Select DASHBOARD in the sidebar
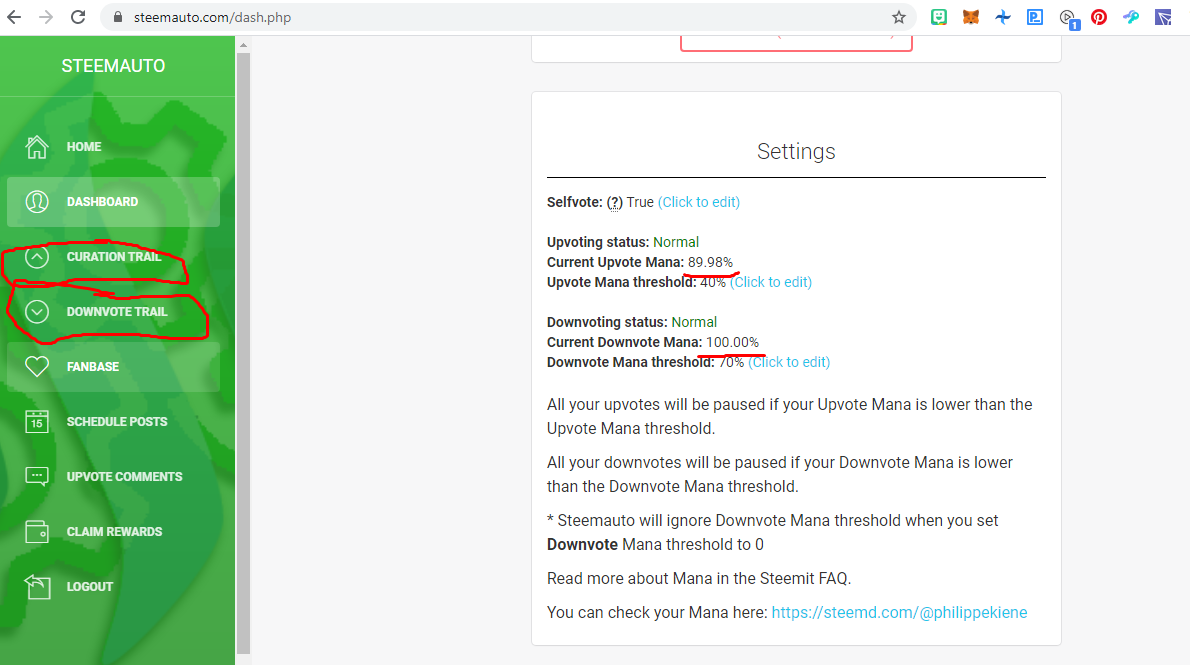The width and height of the screenshot is (1190, 665). pyautogui.click(x=114, y=202)
